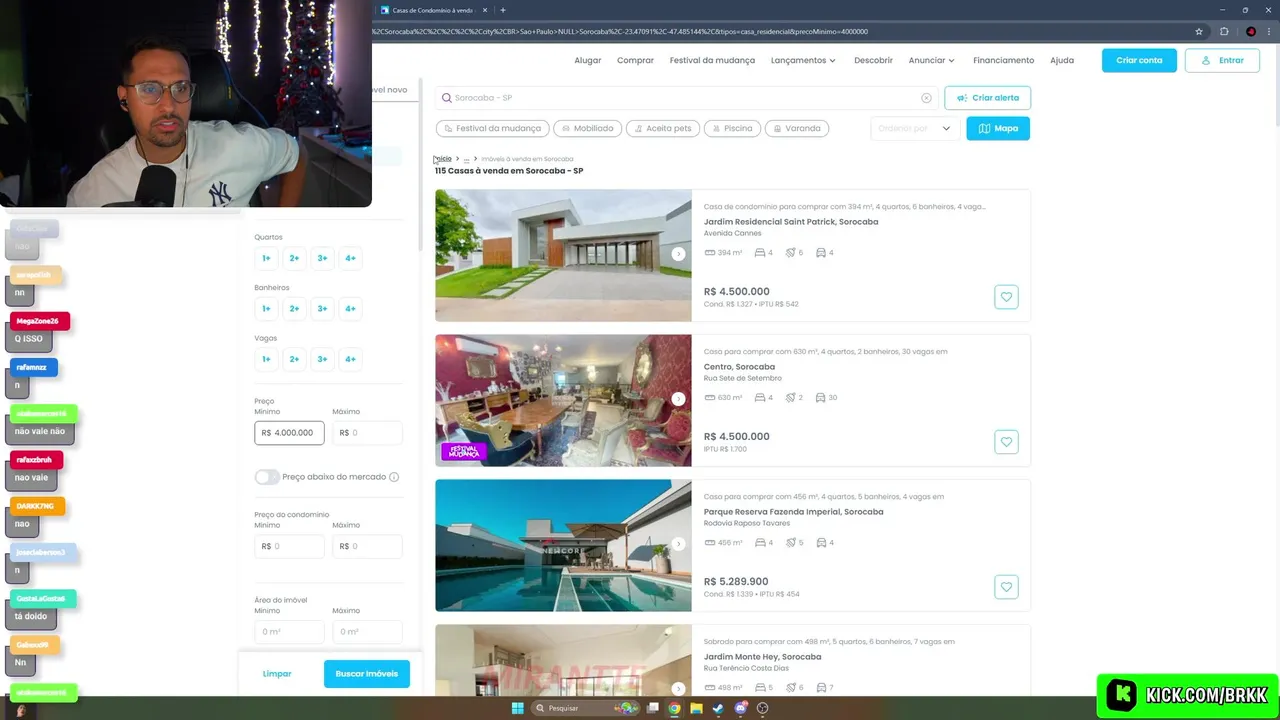Show next photo of Fazenda Imperial house

point(678,544)
